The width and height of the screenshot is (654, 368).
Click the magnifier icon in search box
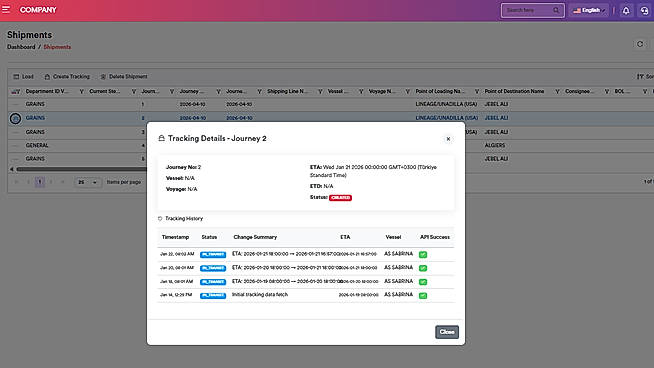tap(556, 10)
